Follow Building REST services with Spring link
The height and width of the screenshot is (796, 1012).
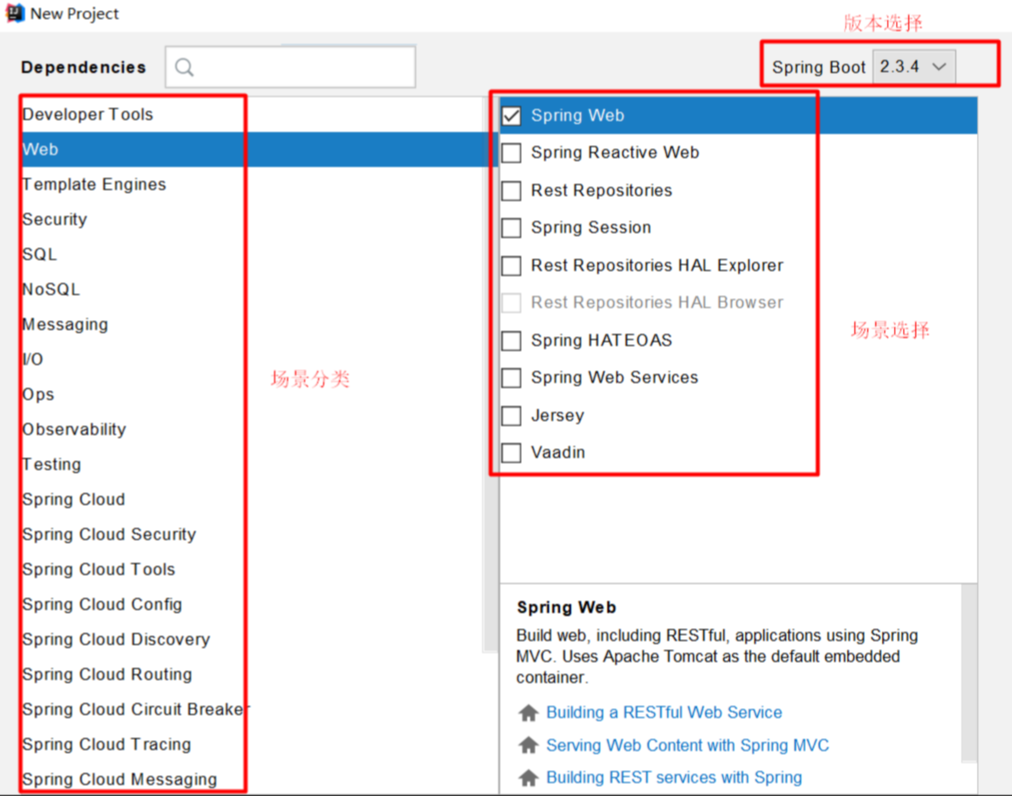tap(674, 777)
